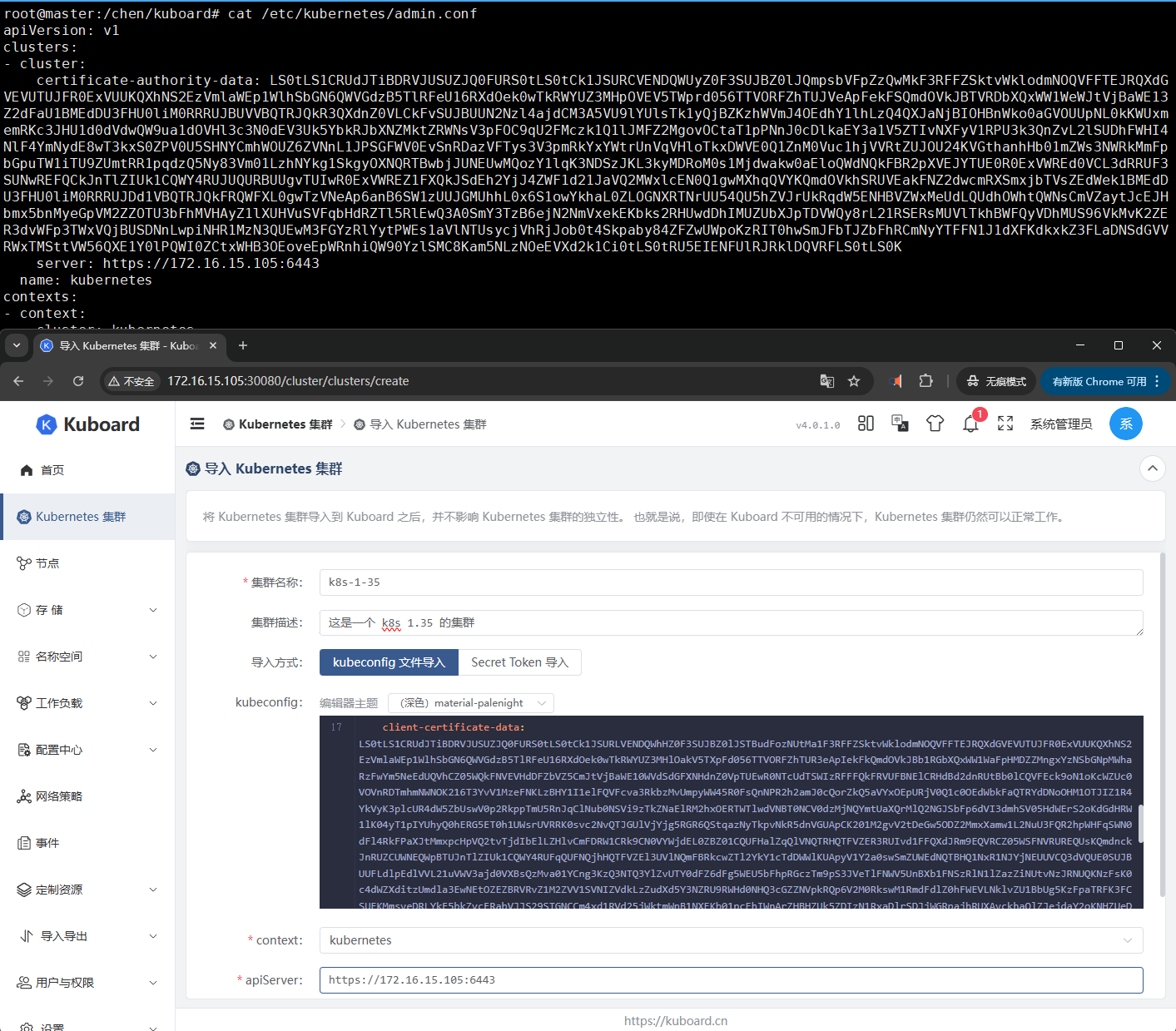Click the blue user avatar 系

[x=1125, y=424]
